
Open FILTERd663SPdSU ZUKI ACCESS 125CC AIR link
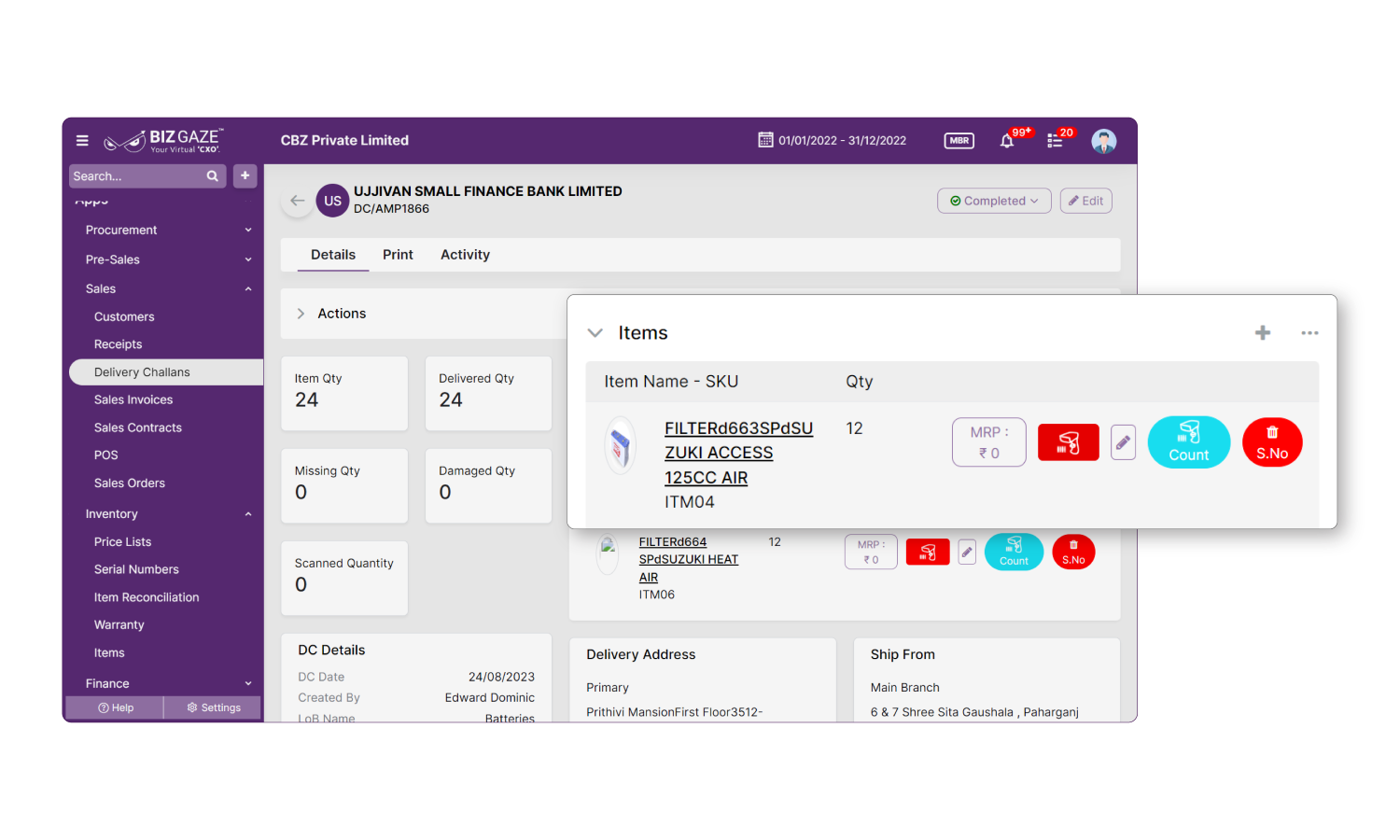[x=738, y=453]
